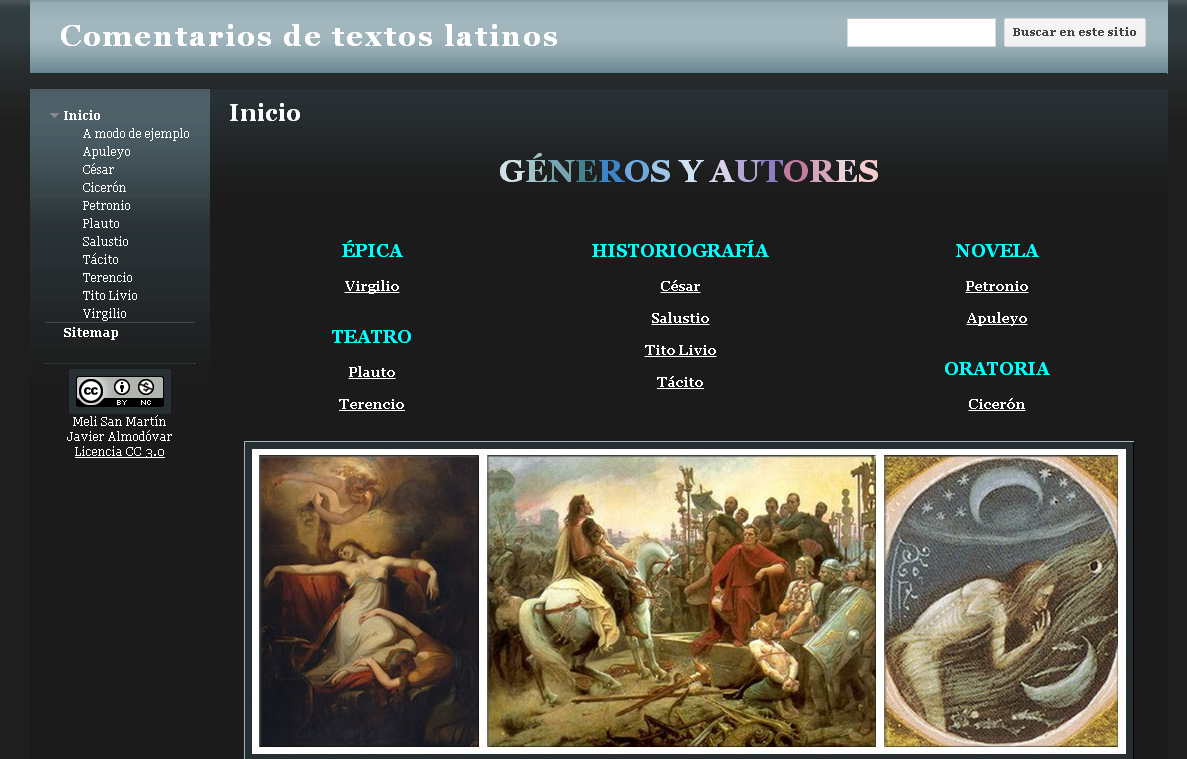Click the white horse and Caesar painting
Viewport: 1187px width, 759px height.
681,601
